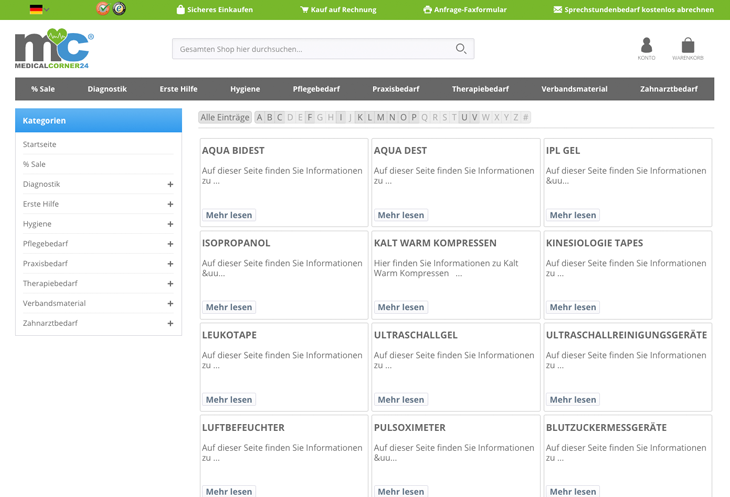
Task: Click Mehr lesen under KALT WARM KOMPRESSEN
Action: 401,307
